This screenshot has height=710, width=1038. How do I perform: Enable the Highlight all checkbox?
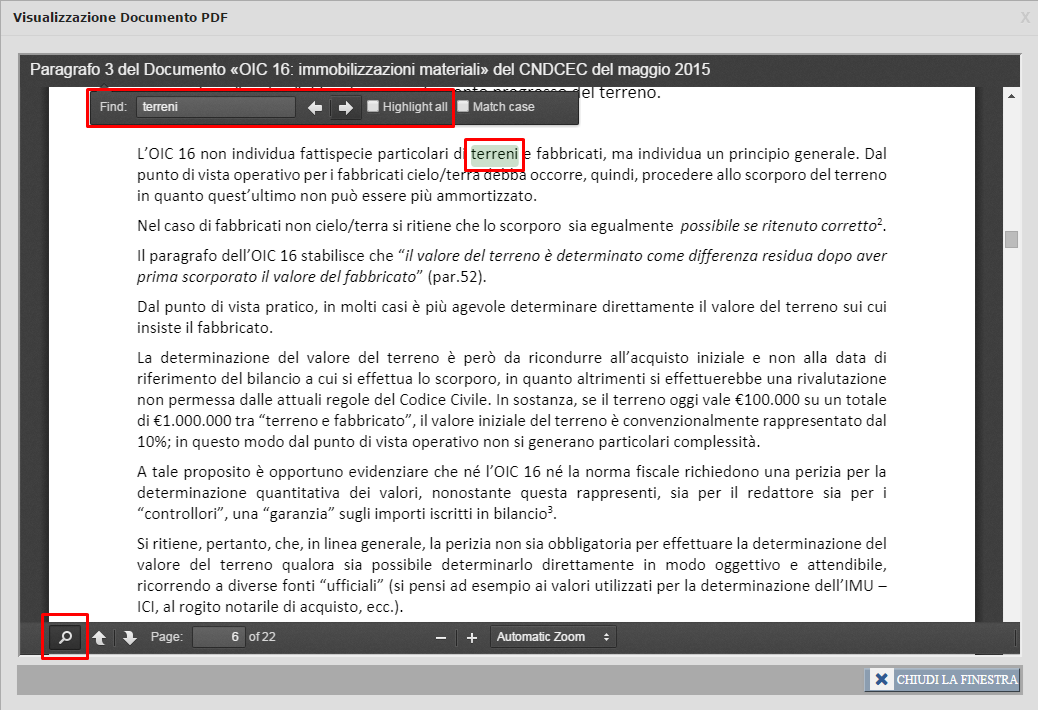[373, 106]
